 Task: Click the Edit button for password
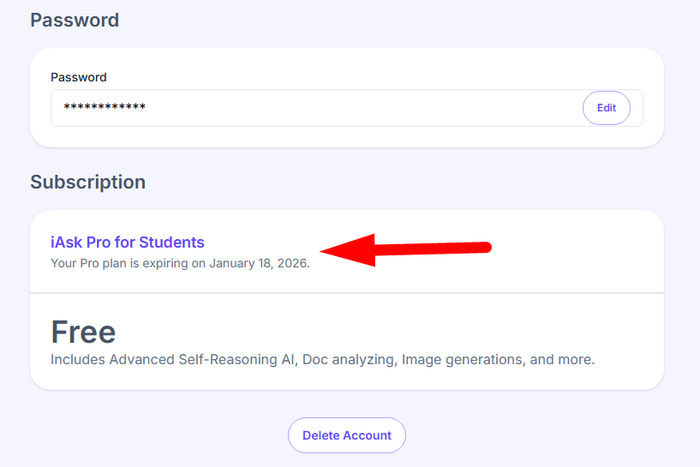click(x=606, y=108)
